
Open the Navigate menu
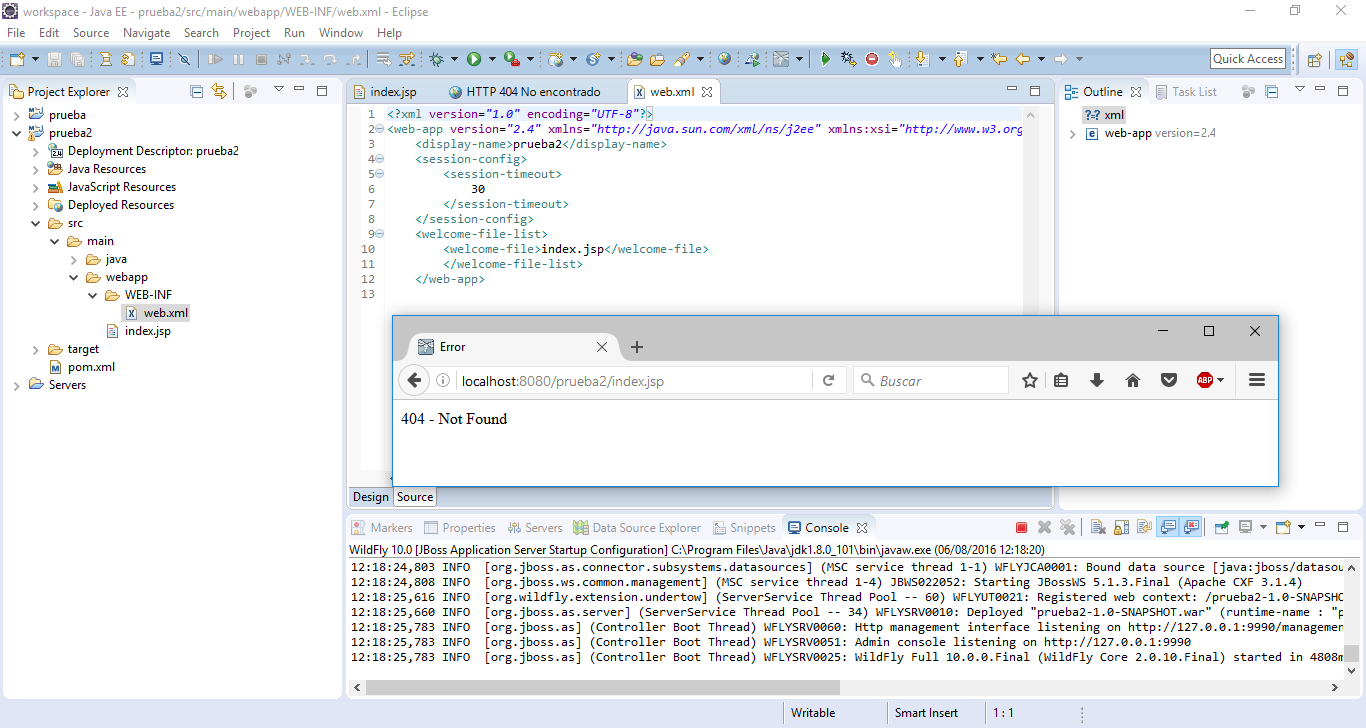pos(147,32)
